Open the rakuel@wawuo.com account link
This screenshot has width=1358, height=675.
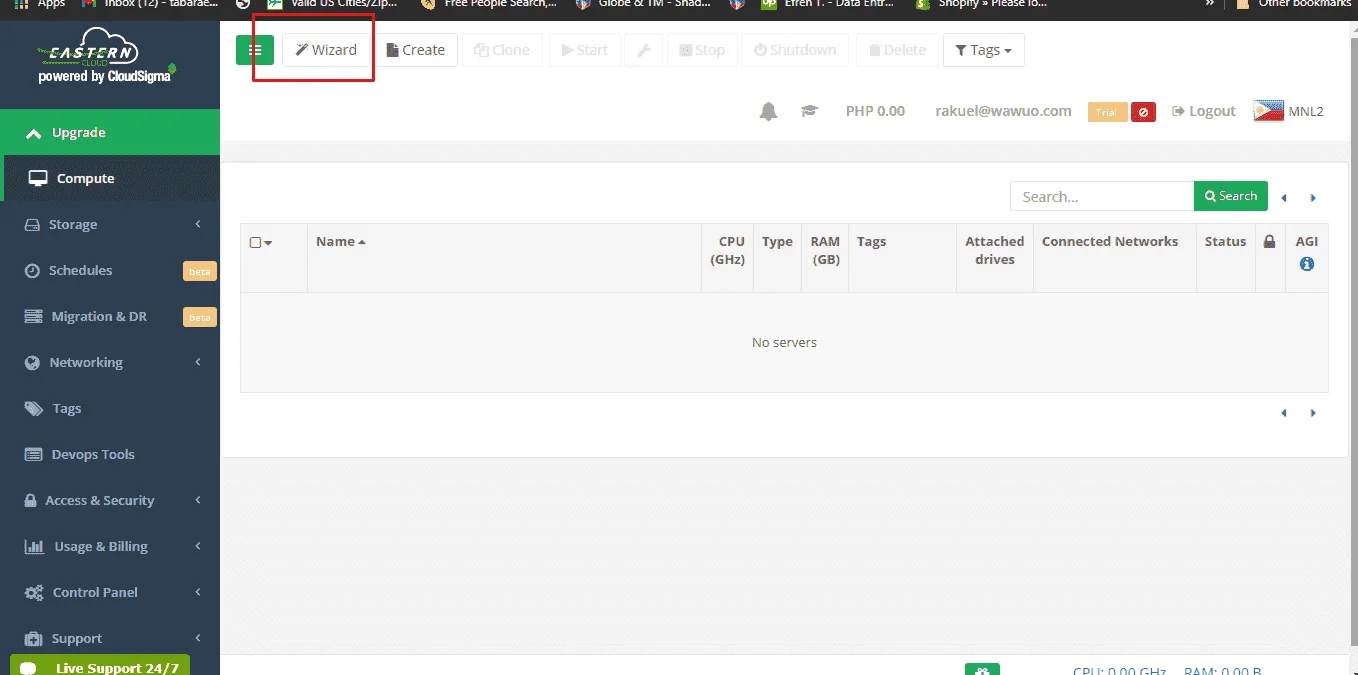pyautogui.click(x=1003, y=111)
